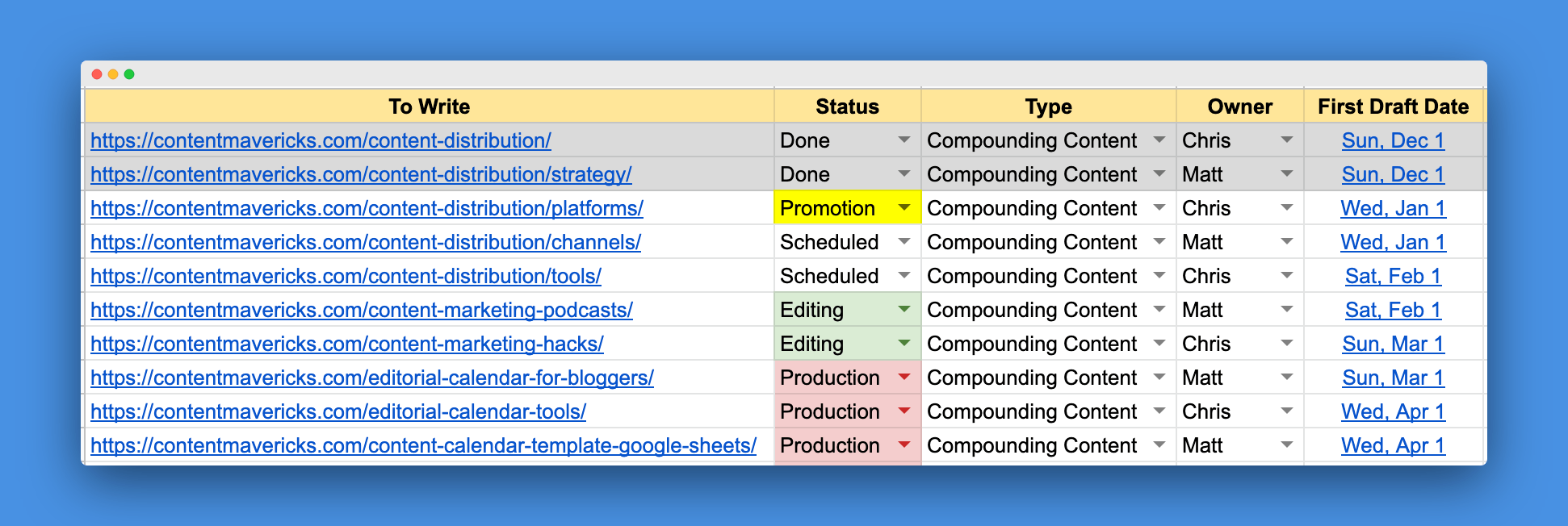Expand Type dropdown in hacks/ row

pos(1159,344)
